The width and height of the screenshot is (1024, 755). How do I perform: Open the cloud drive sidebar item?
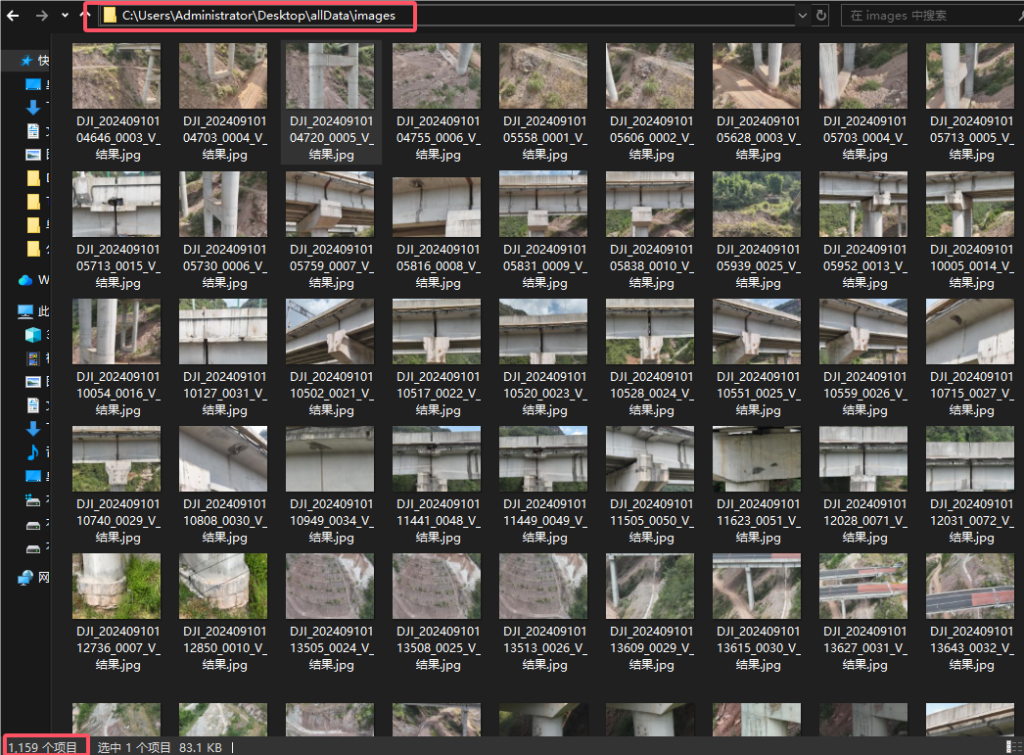point(25,280)
